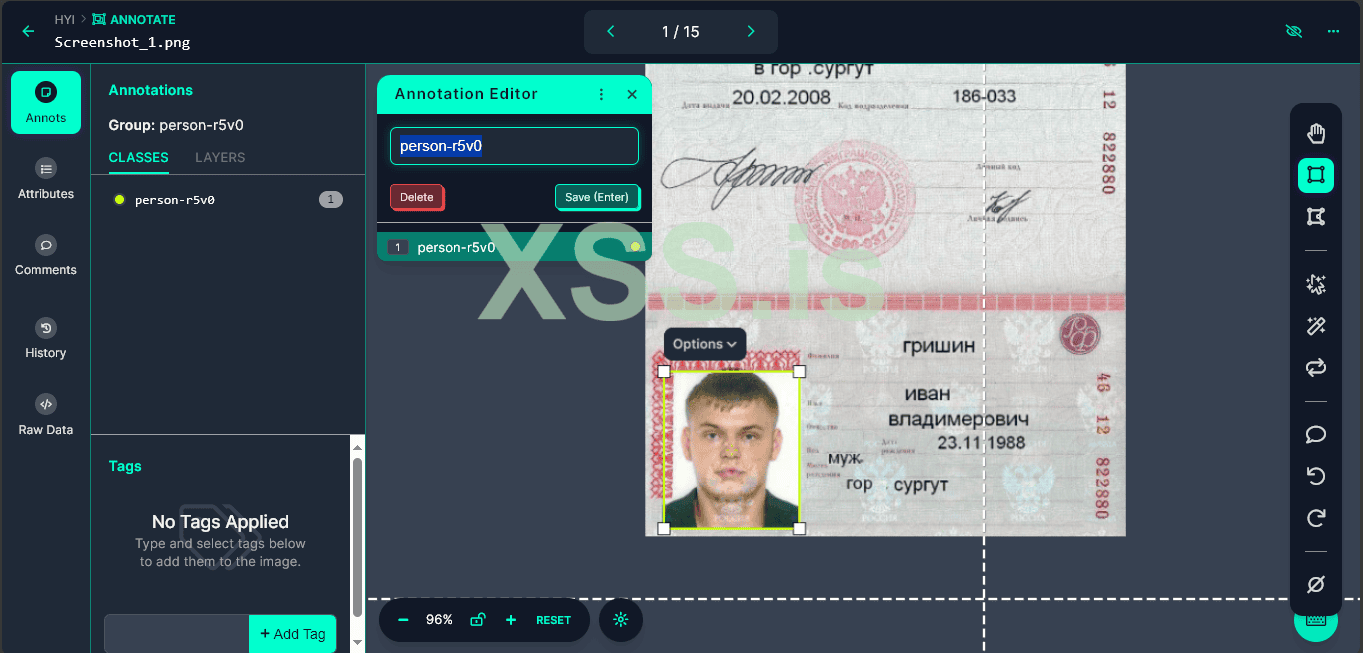Click the 1 / 15 image counter

tap(681, 32)
